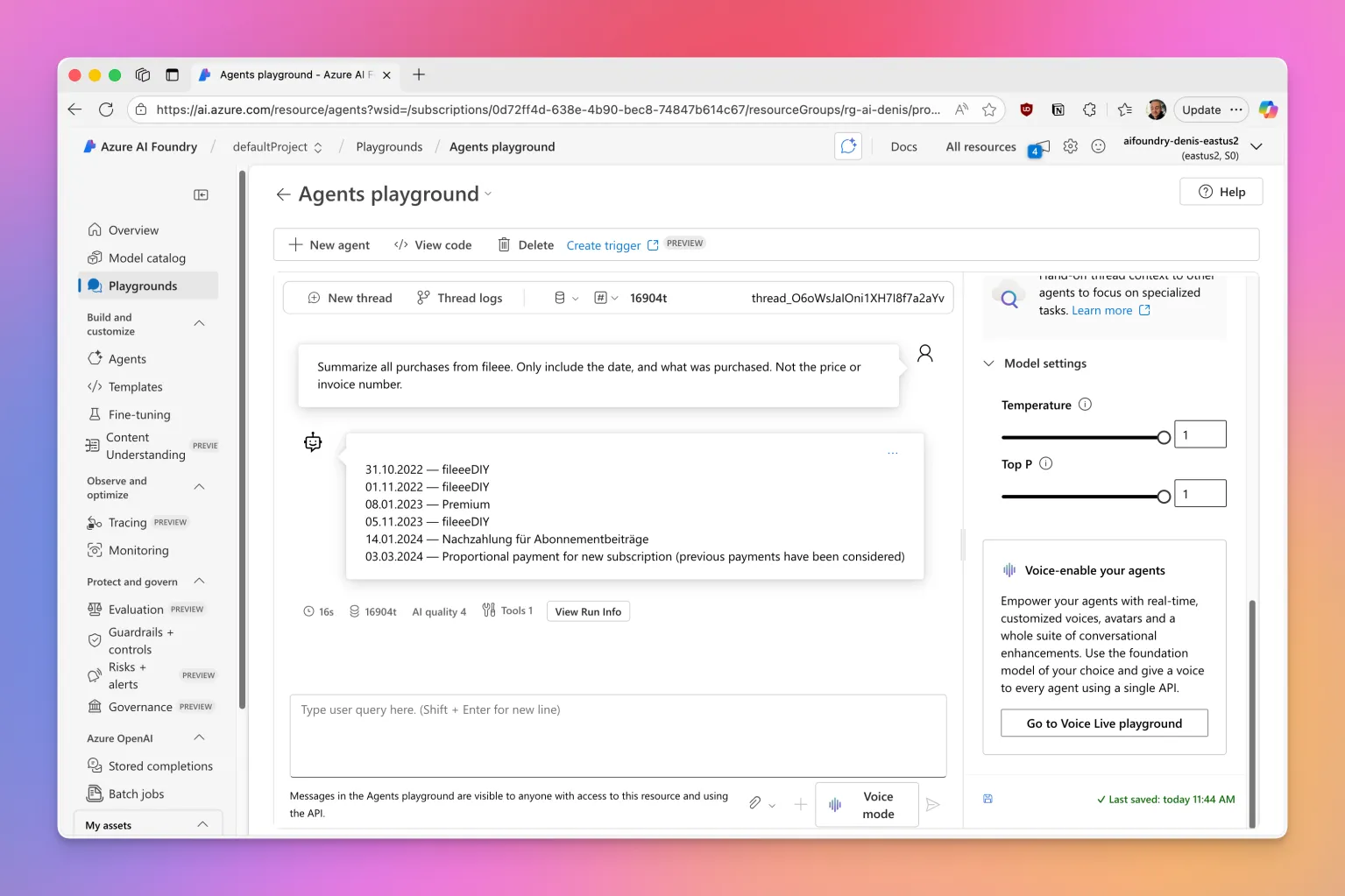Open settings gear in Azure header
The width and height of the screenshot is (1345, 896).
(x=1070, y=146)
